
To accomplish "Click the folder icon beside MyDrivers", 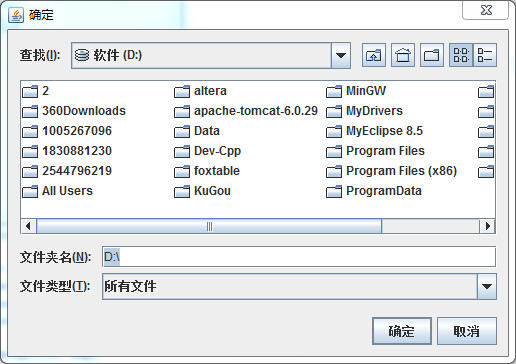I will pos(334,111).
